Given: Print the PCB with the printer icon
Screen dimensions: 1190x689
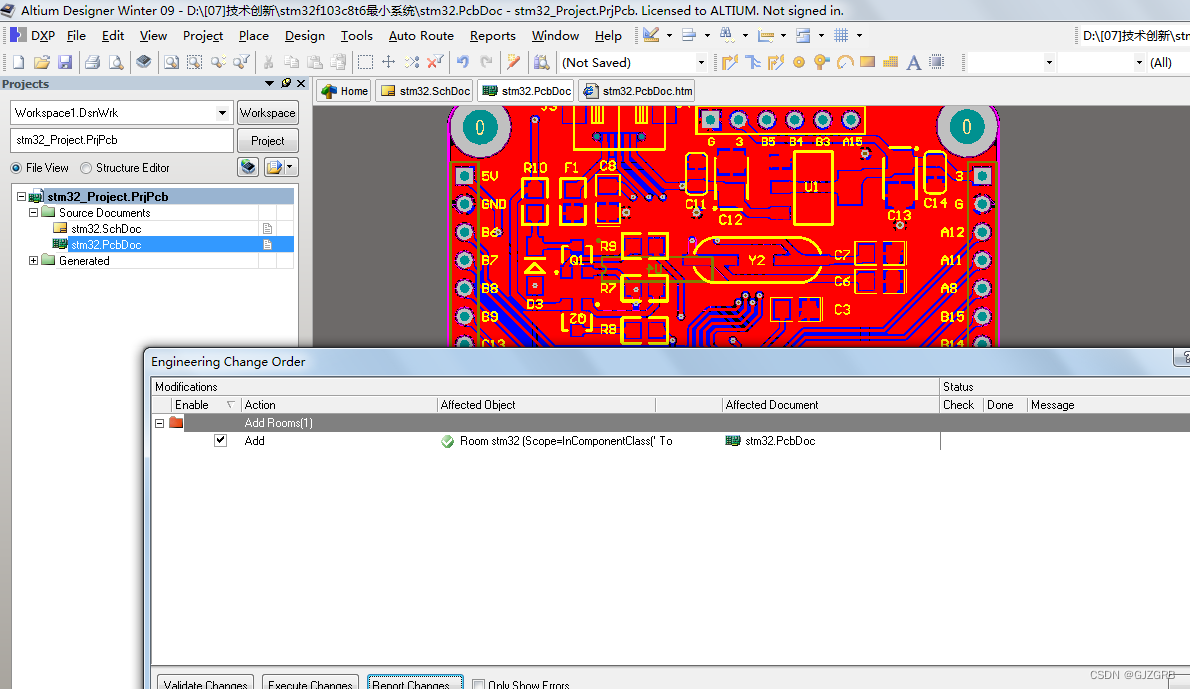Looking at the screenshot, I should (93, 62).
